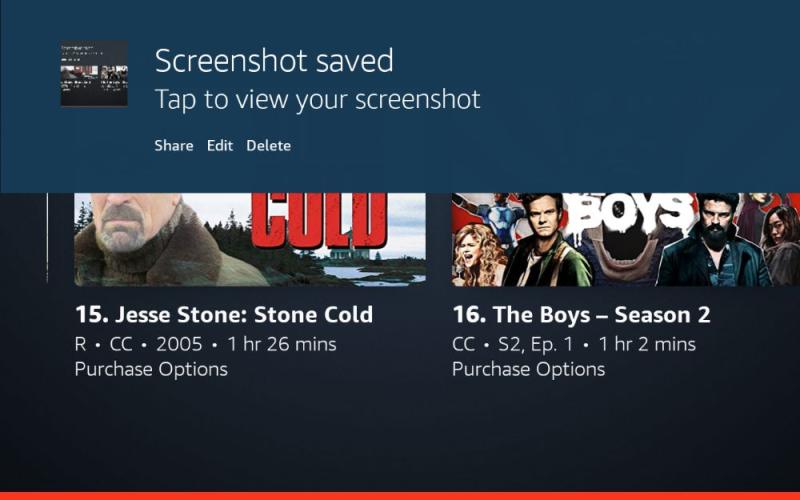Tap The Boys S2, Ep. 1 details line
This screenshot has height=500, width=800.
(574, 344)
